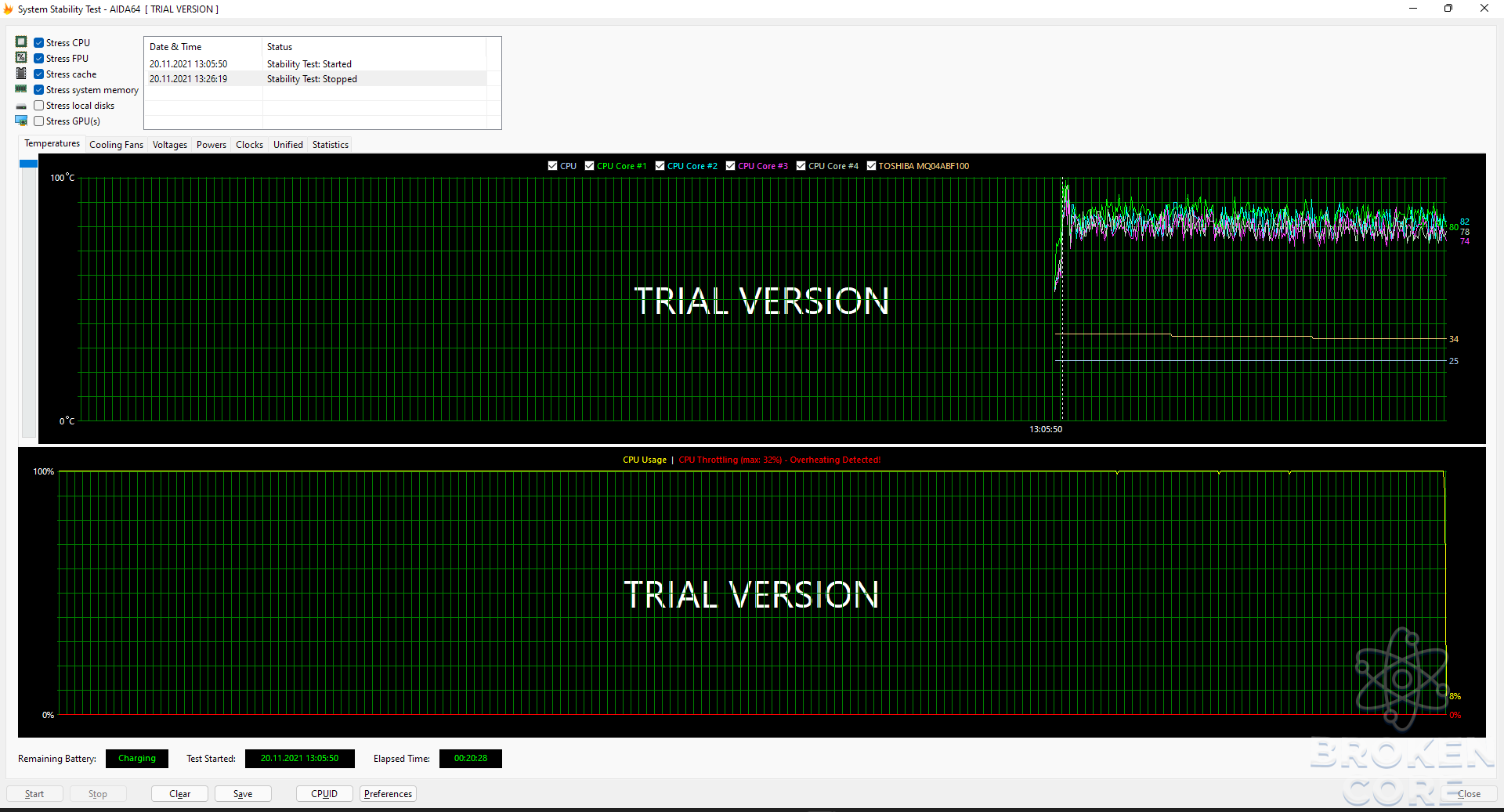The height and width of the screenshot is (812, 1504).
Task: Click the cache icon beside Stress cache
Action: coord(21,74)
